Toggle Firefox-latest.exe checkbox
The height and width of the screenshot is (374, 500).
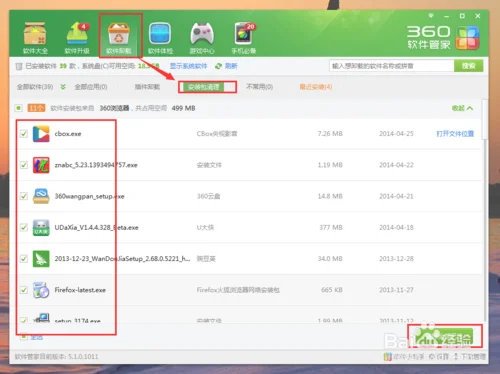click(24, 290)
